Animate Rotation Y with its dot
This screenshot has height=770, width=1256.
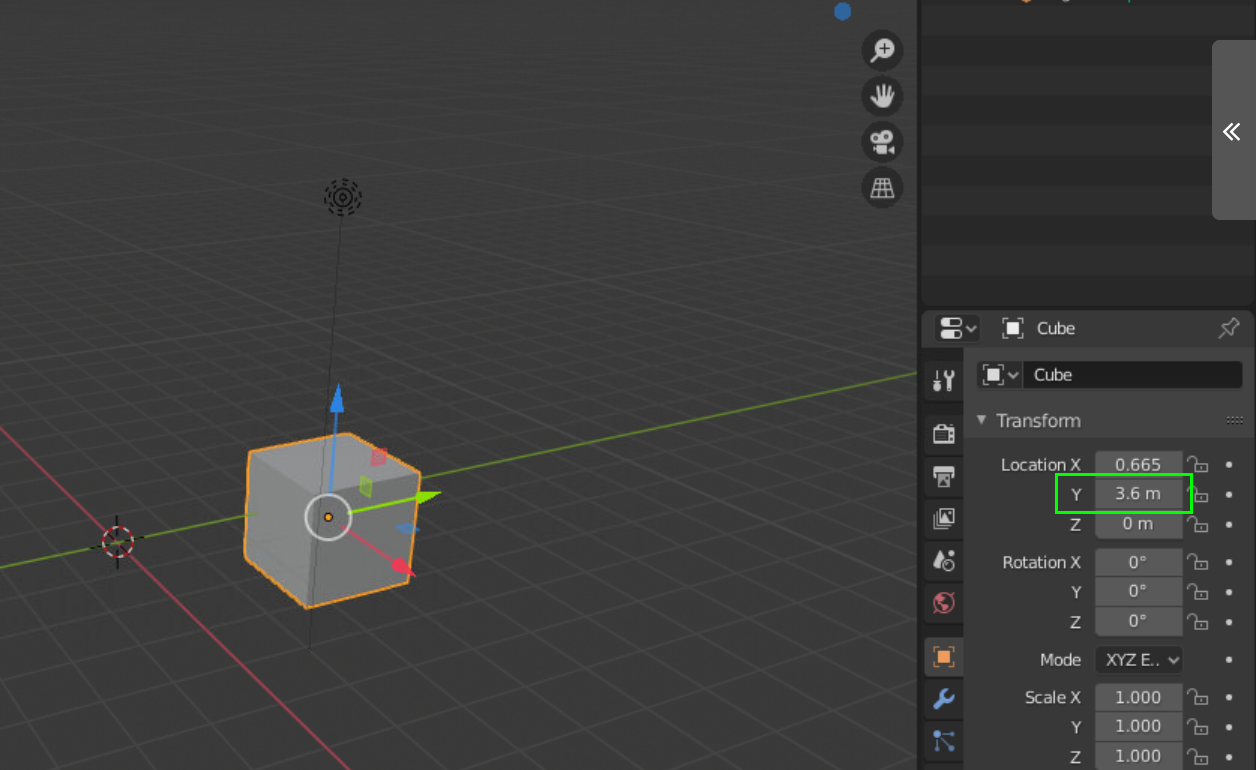tap(1228, 592)
